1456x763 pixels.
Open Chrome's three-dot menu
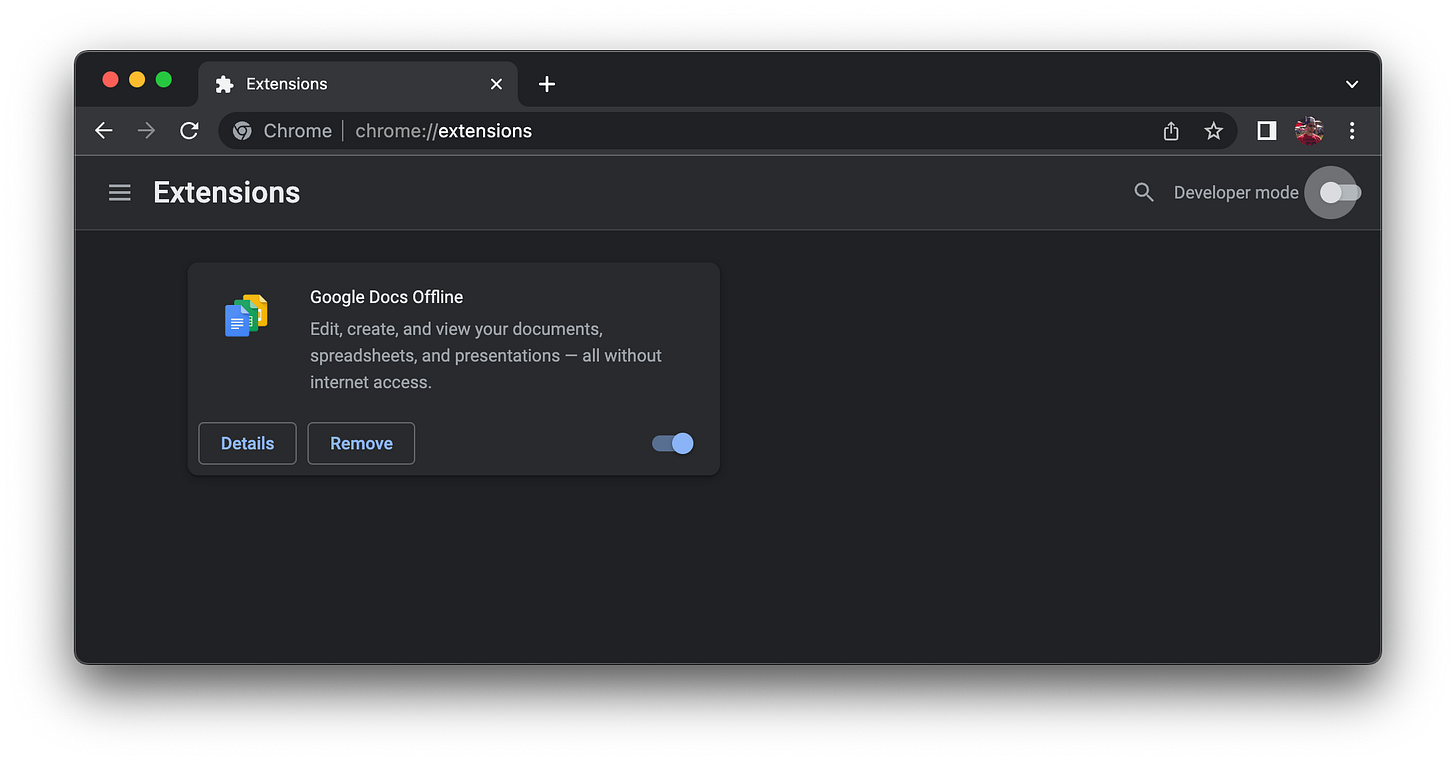1352,131
